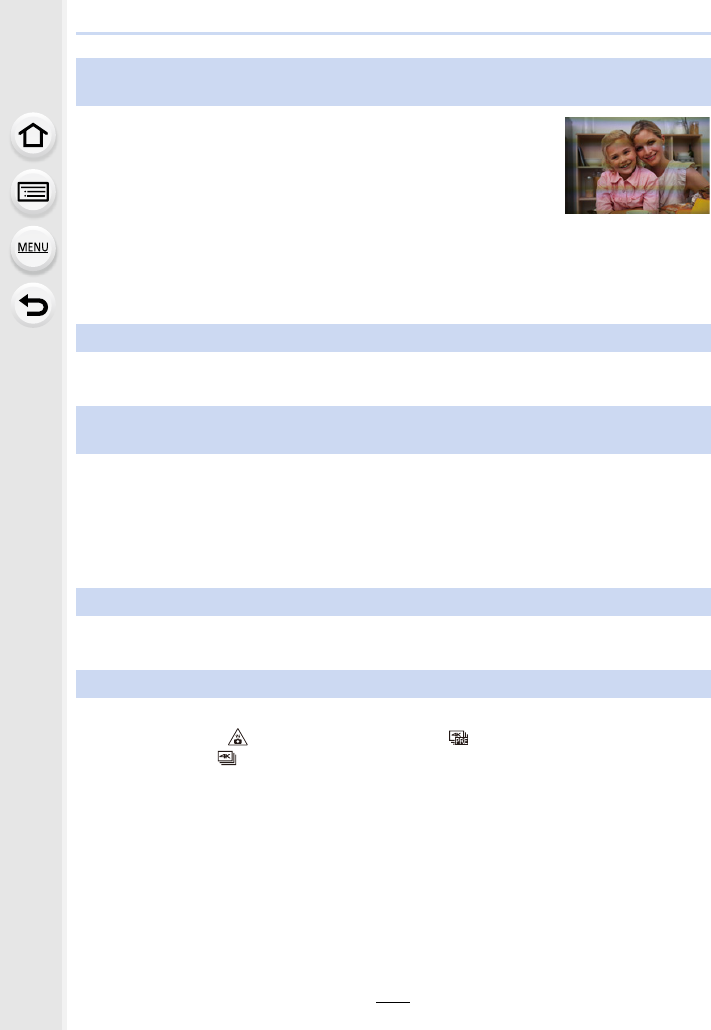Screen dimensions: 711x1030
Task: Select the tall blue heading bar above the photo
Action: tap(393, 81)
